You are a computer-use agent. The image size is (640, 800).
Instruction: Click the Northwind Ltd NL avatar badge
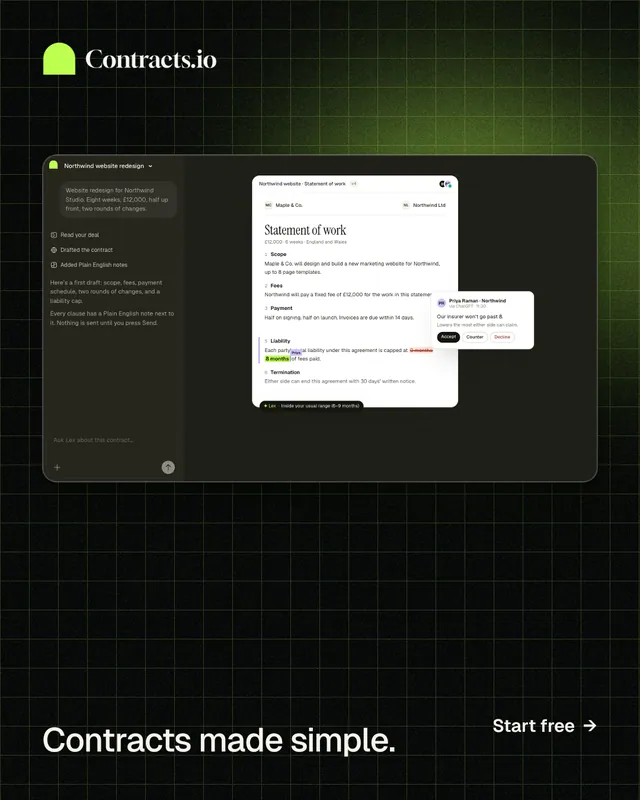[406, 205]
